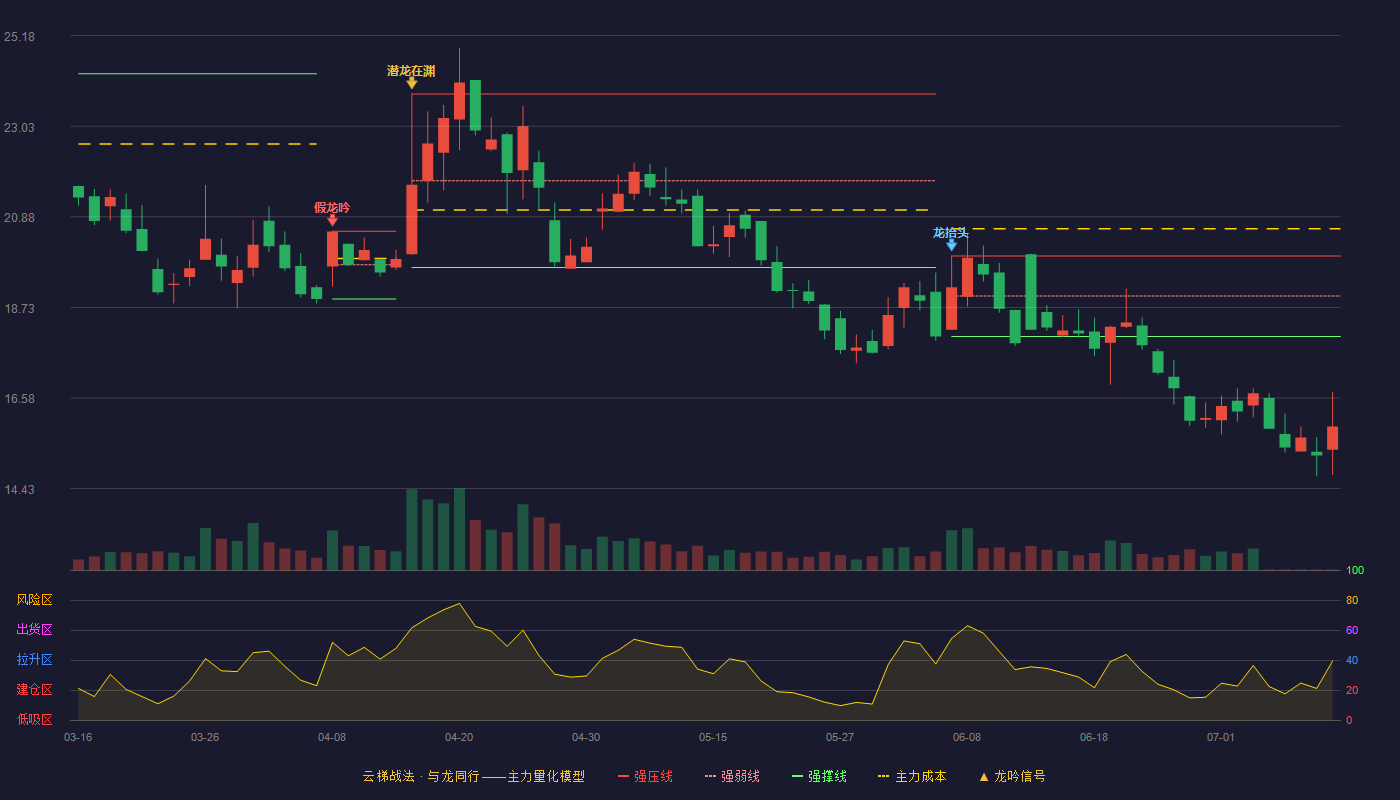
Task: Toggle the 龙吟信号 legend entry
Action: point(1012,776)
